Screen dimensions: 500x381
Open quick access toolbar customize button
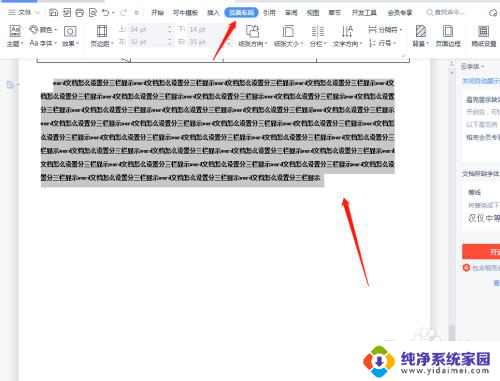136,13
